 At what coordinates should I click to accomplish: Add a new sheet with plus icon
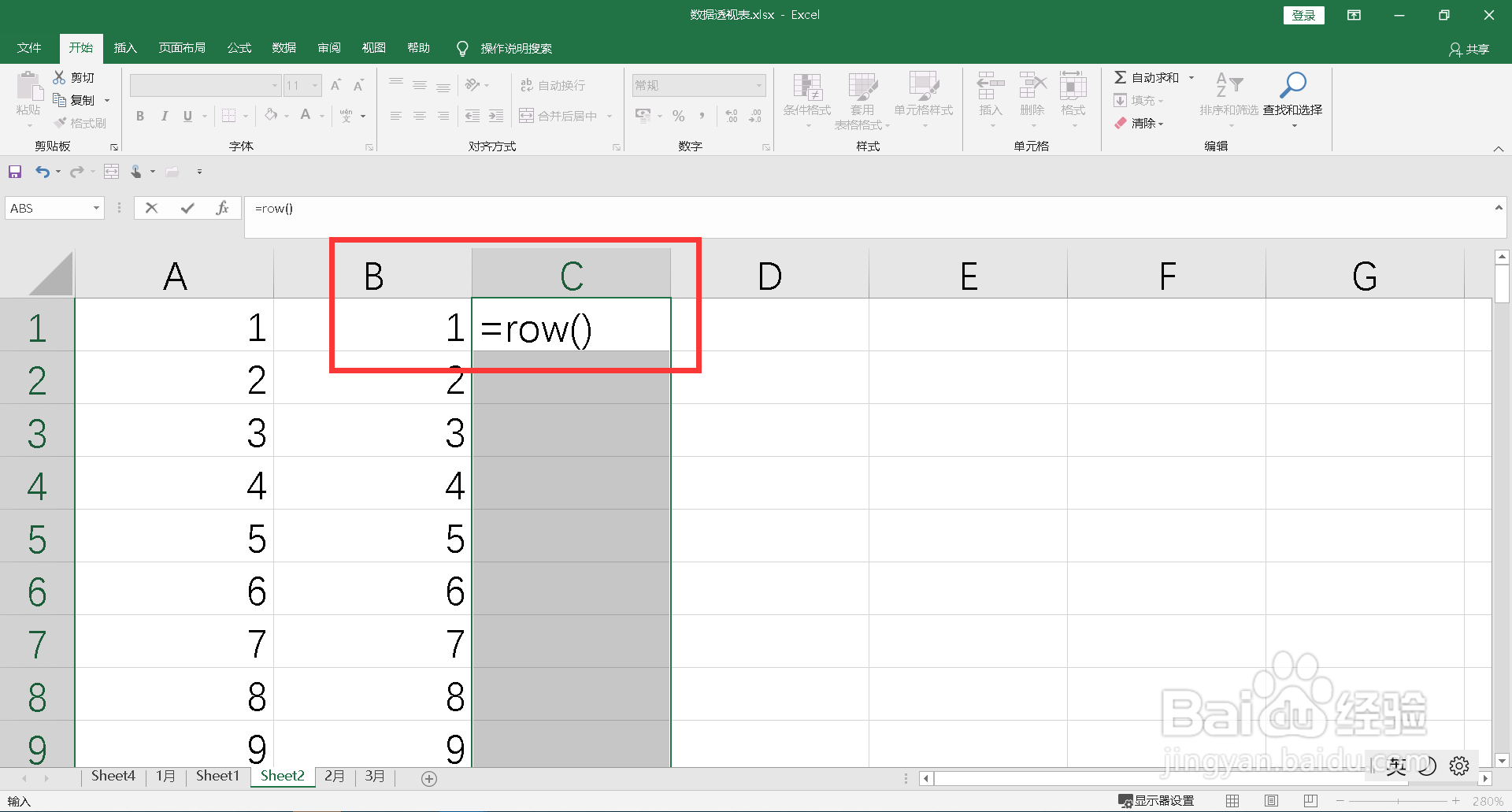coord(429,779)
